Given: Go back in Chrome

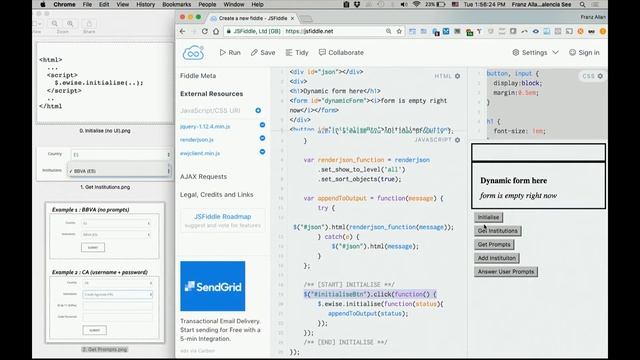Looking at the screenshot, I should [x=182, y=31].
